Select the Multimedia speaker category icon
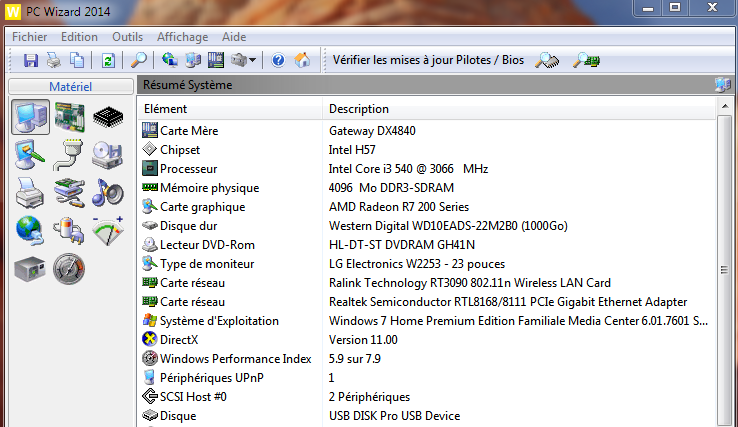The height and width of the screenshot is (427, 738). coord(108,193)
